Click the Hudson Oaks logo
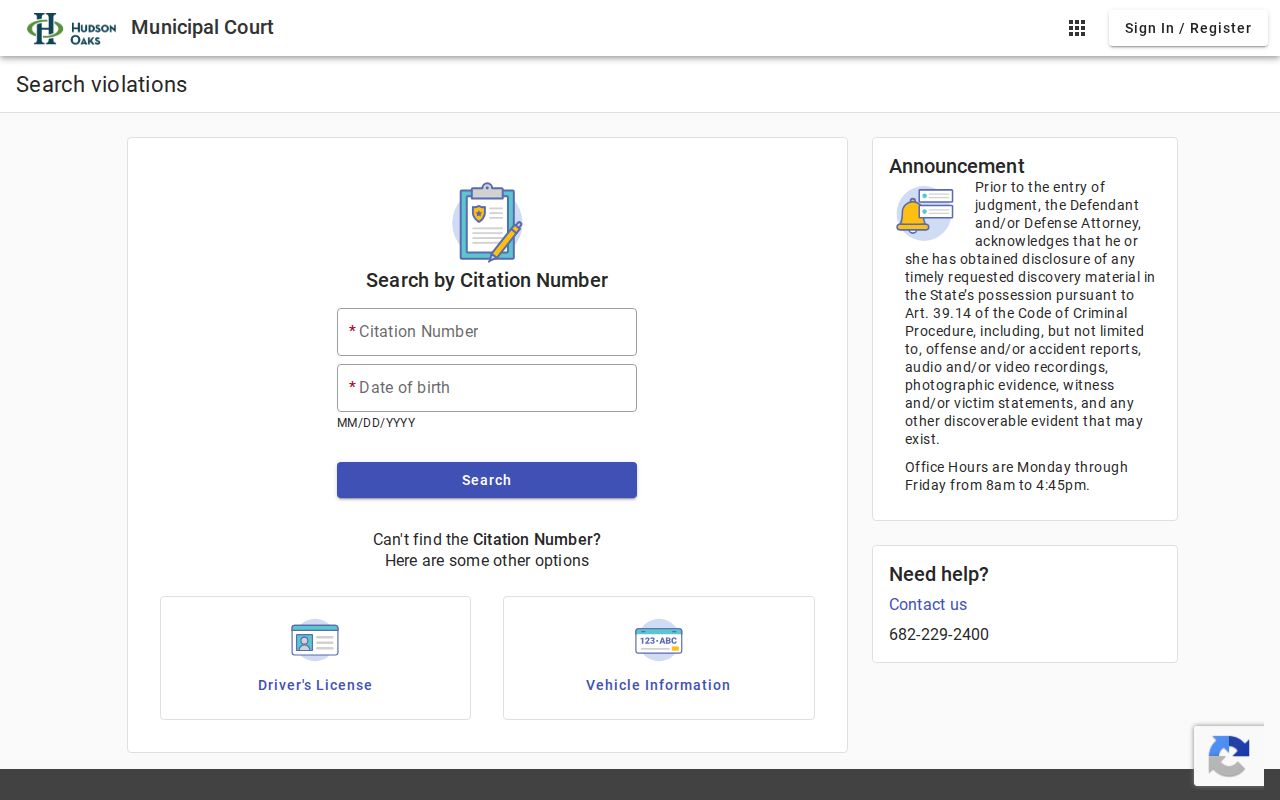1280x800 pixels. click(72, 28)
